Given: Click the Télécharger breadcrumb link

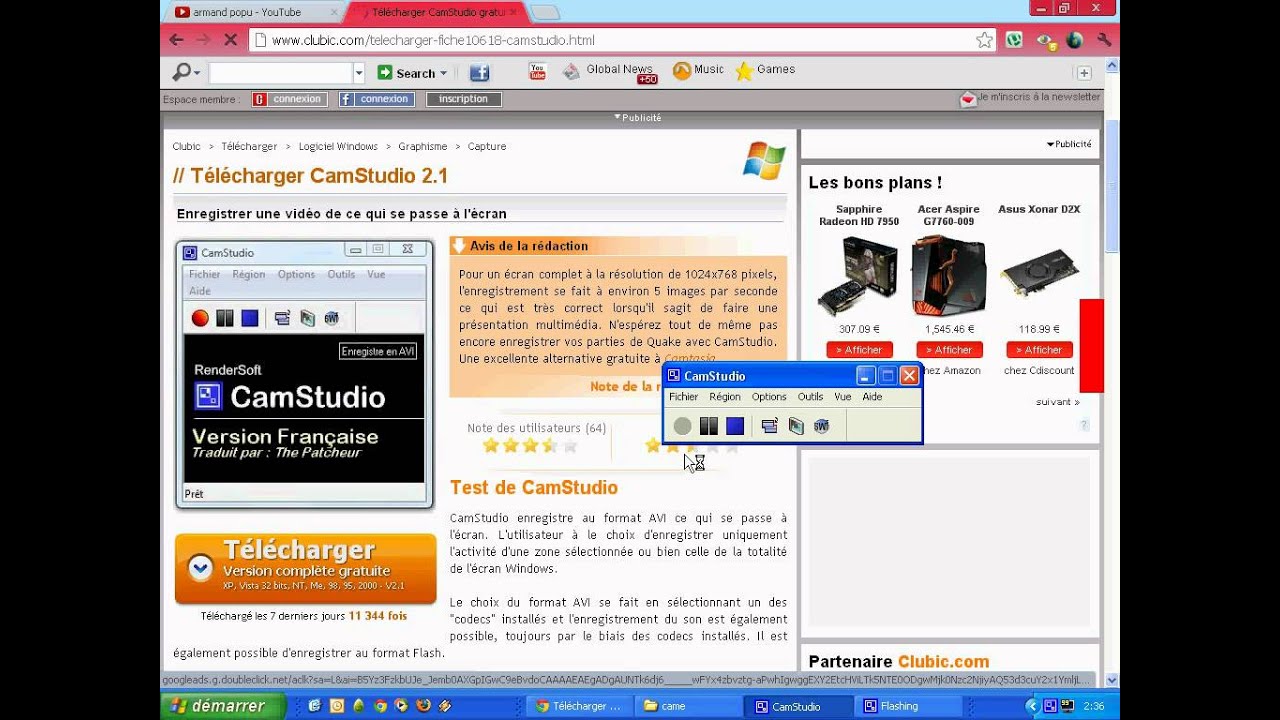Looking at the screenshot, I should coord(249,146).
